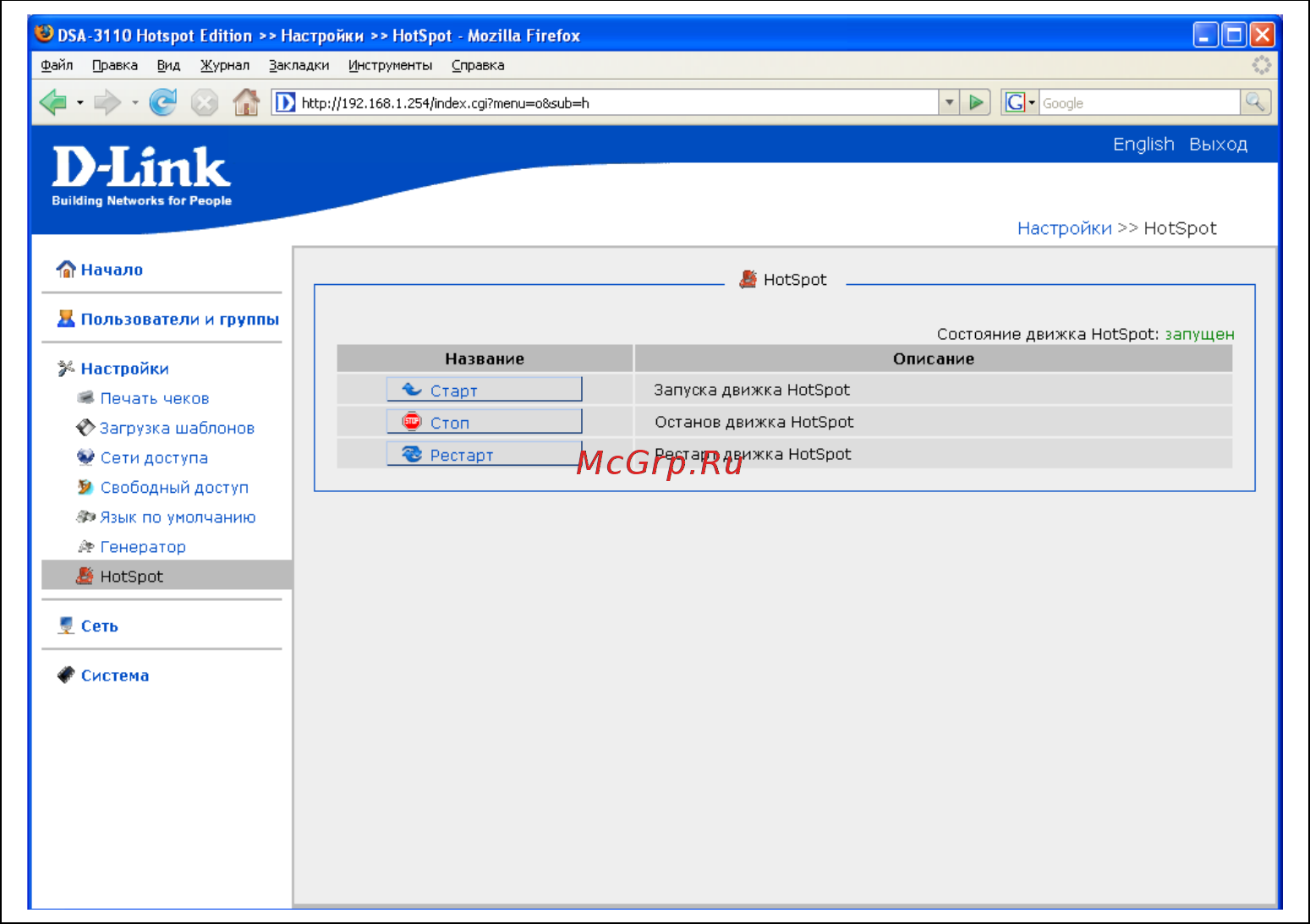Click 'Запуска движка HotSpot' description
Screen dimensions: 1310x924
coord(751,390)
